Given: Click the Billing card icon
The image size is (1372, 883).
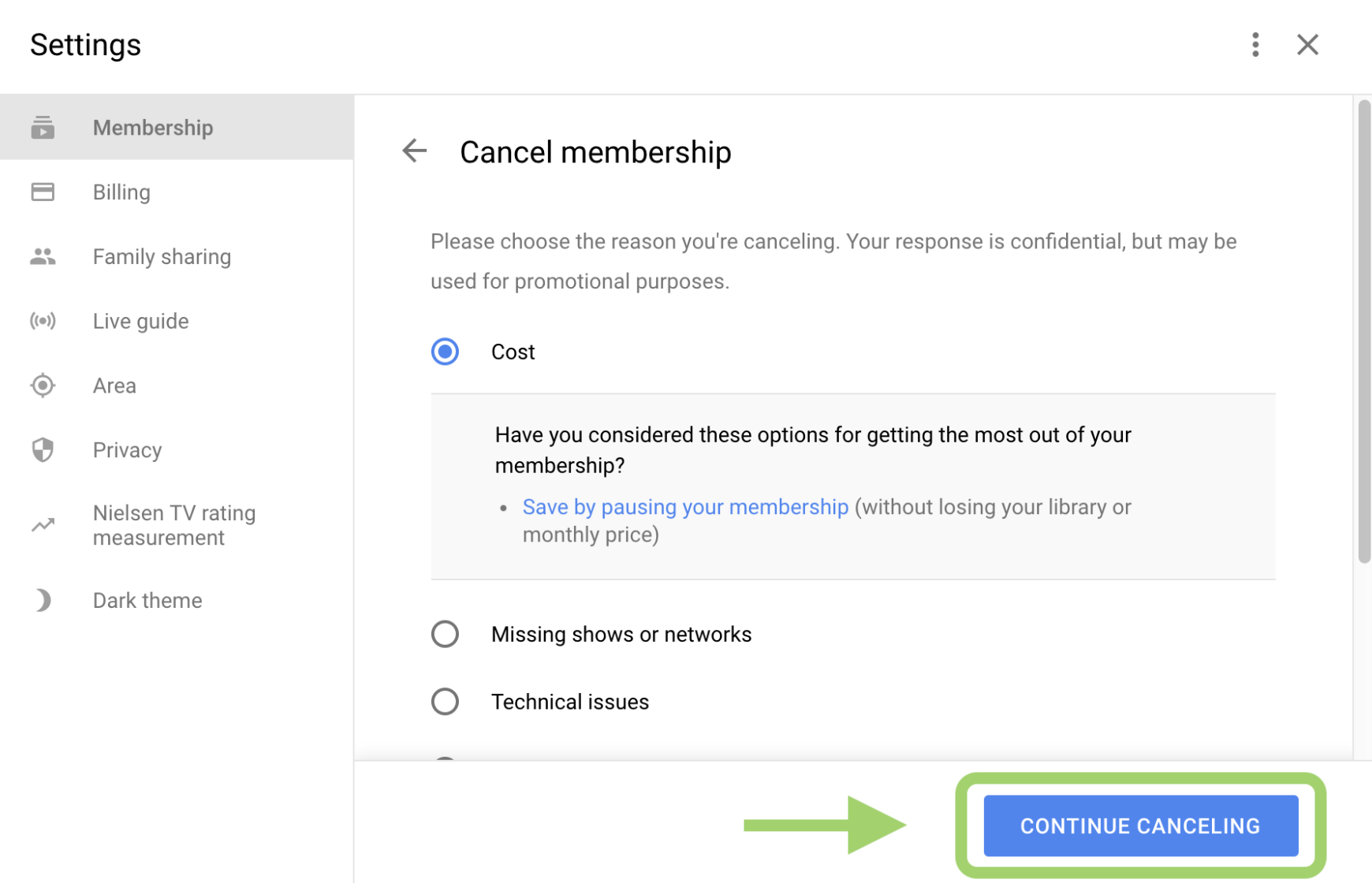Looking at the screenshot, I should coord(43,192).
